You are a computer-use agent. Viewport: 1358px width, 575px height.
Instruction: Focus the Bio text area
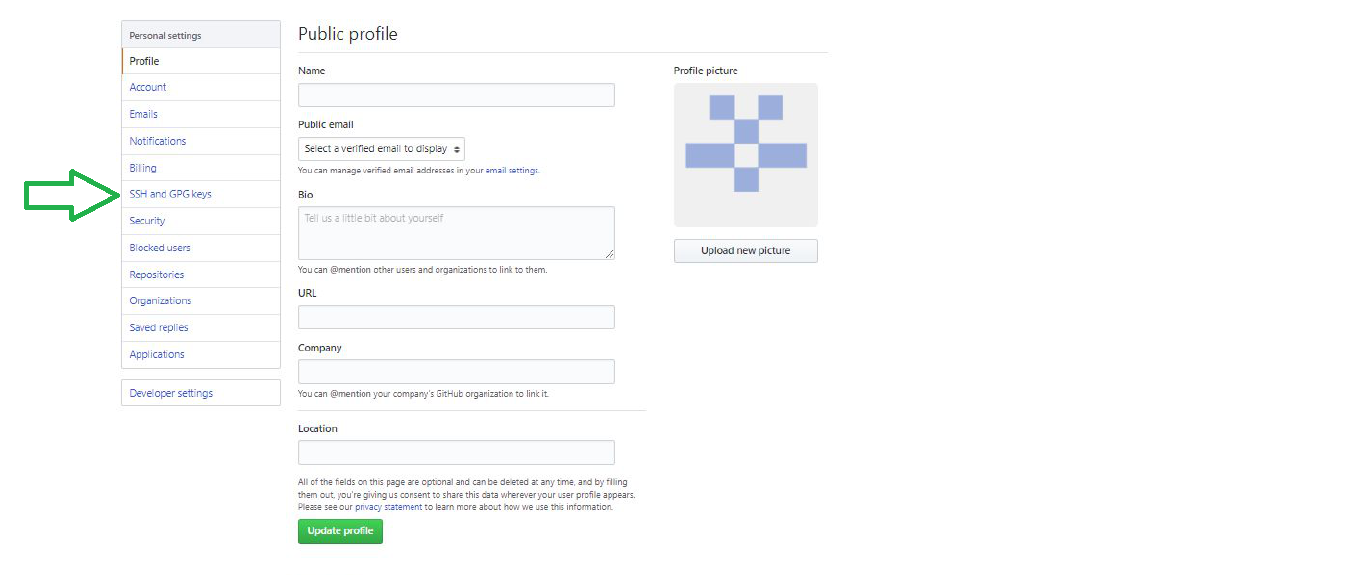456,233
